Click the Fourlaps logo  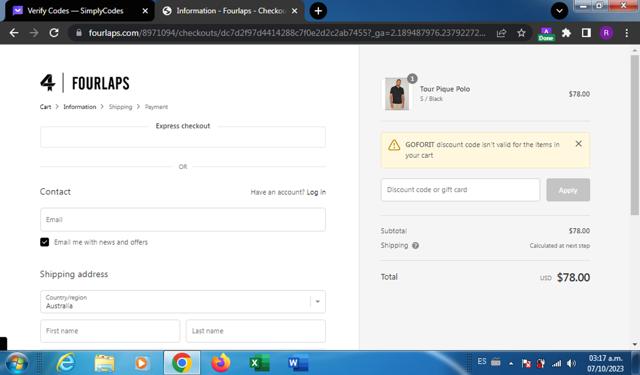(x=84, y=83)
